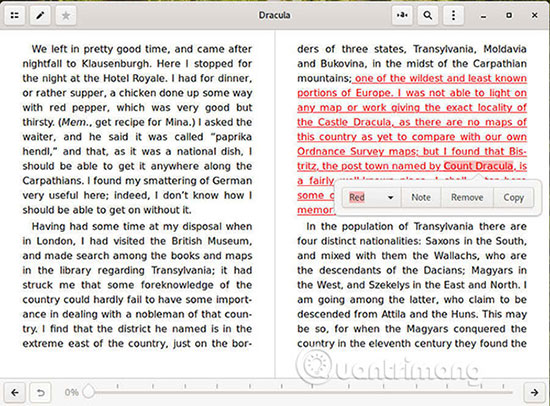Image resolution: width=550 pixels, height=406 pixels.
Task: Bookmark this page with the star icon
Action: click(66, 15)
